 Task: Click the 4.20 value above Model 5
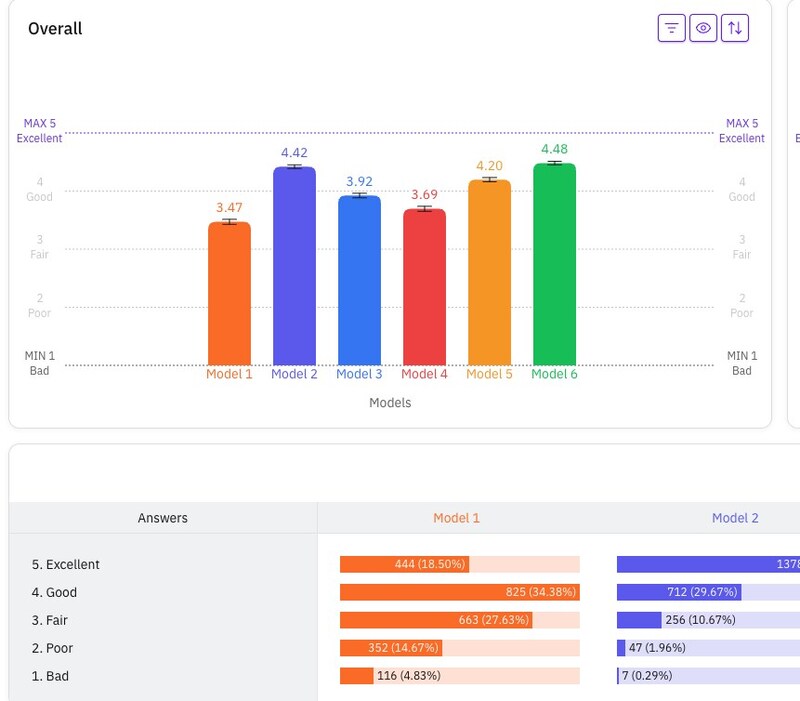(x=489, y=166)
